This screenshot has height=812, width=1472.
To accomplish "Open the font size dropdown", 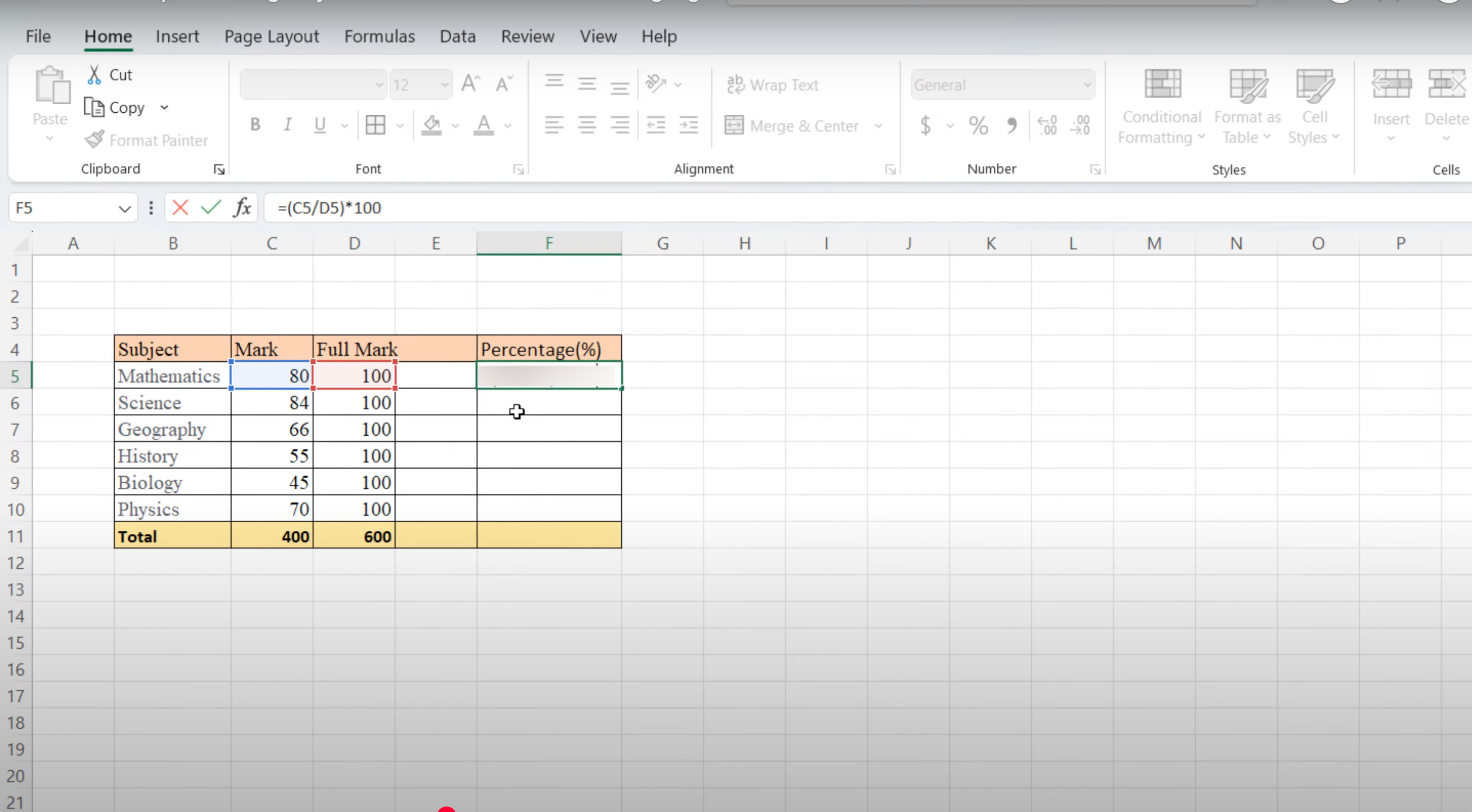I will (445, 85).
